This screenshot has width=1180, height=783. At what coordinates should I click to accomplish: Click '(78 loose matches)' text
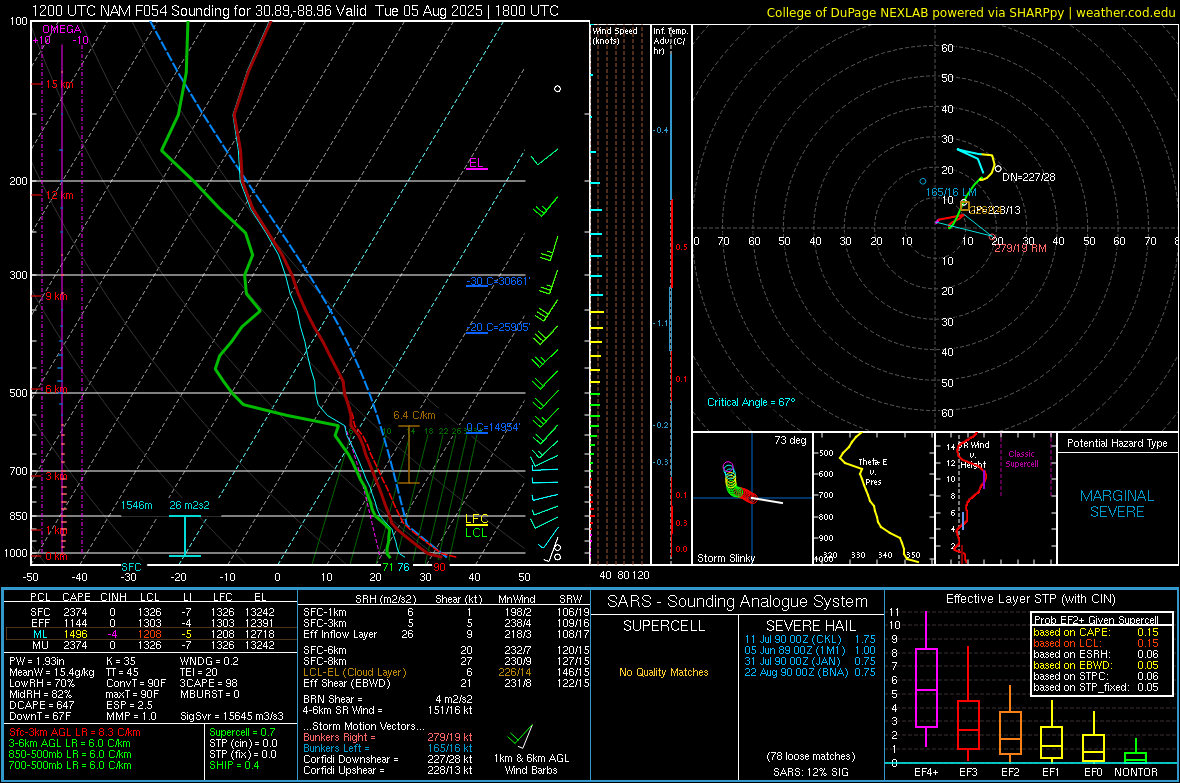pyautogui.click(x=810, y=757)
